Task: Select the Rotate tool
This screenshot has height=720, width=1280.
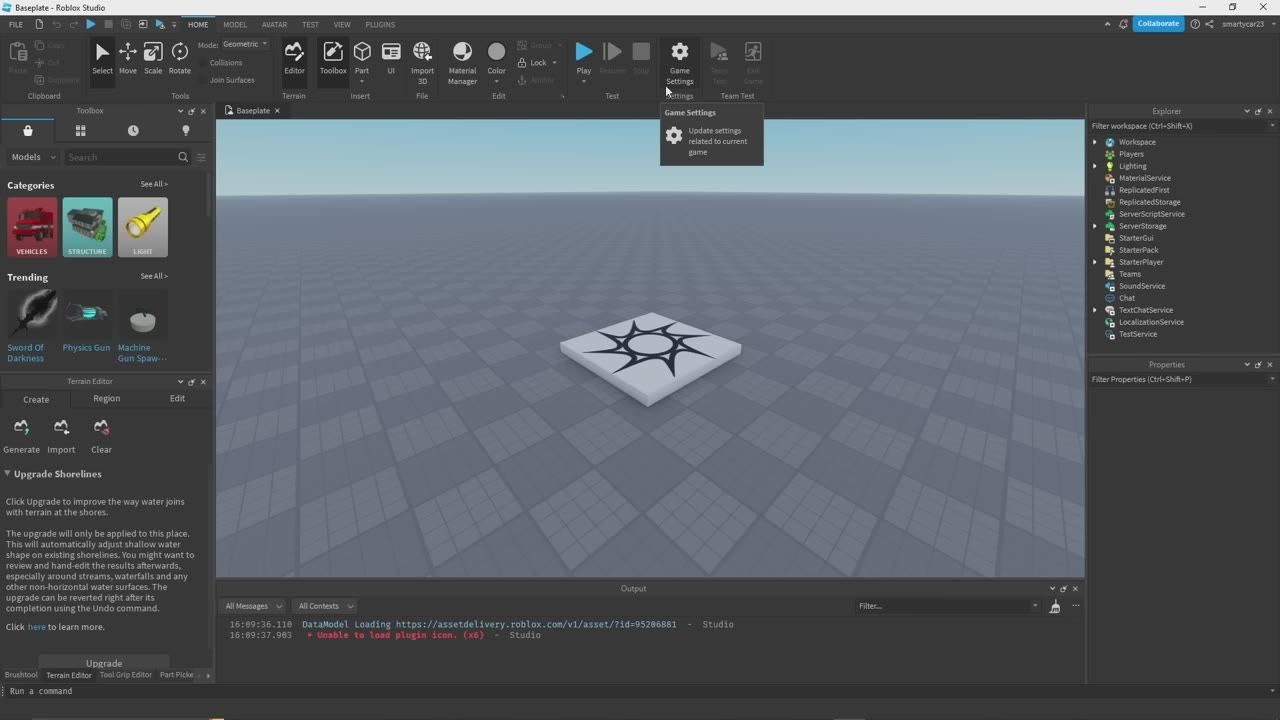Action: tap(180, 59)
